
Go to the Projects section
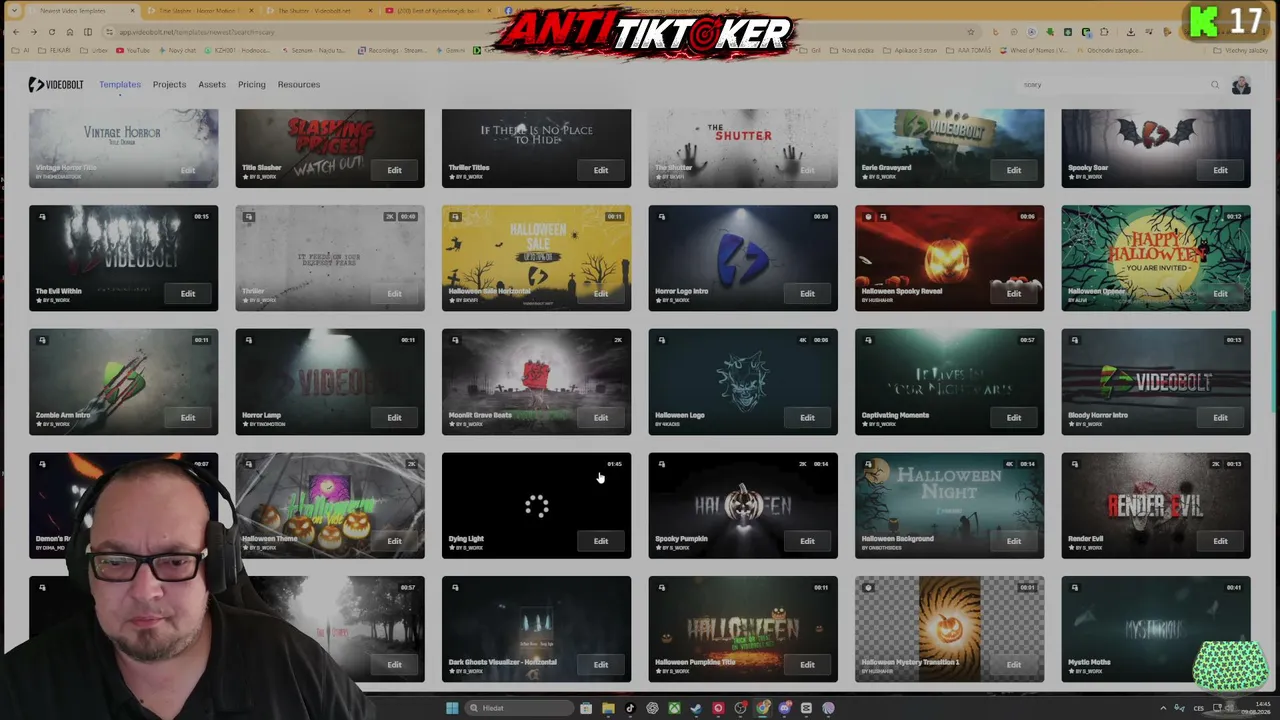pos(169,85)
